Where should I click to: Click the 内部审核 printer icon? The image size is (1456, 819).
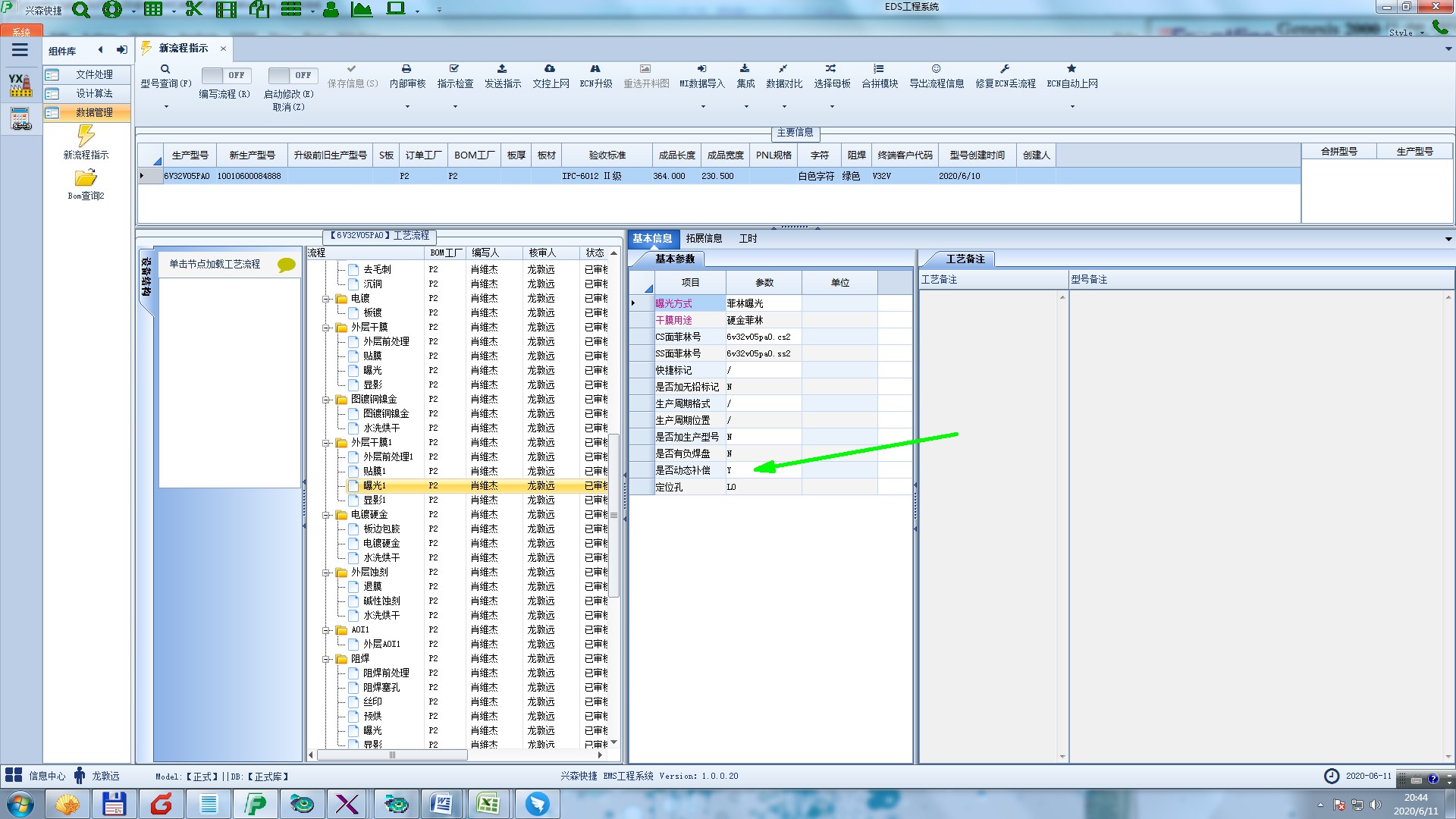(x=406, y=69)
